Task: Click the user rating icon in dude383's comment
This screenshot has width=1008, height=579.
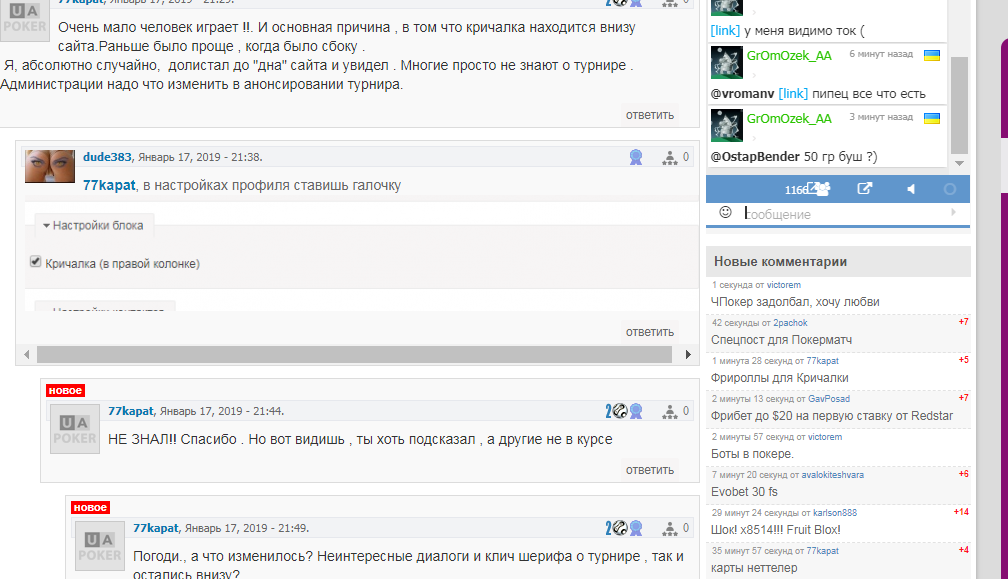Action: (x=670, y=157)
